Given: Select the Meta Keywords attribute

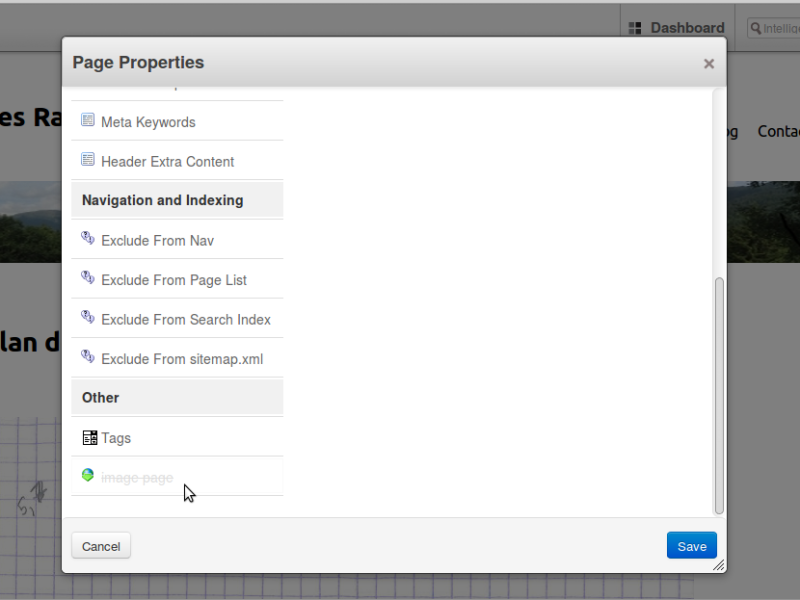Looking at the screenshot, I should [178, 121].
